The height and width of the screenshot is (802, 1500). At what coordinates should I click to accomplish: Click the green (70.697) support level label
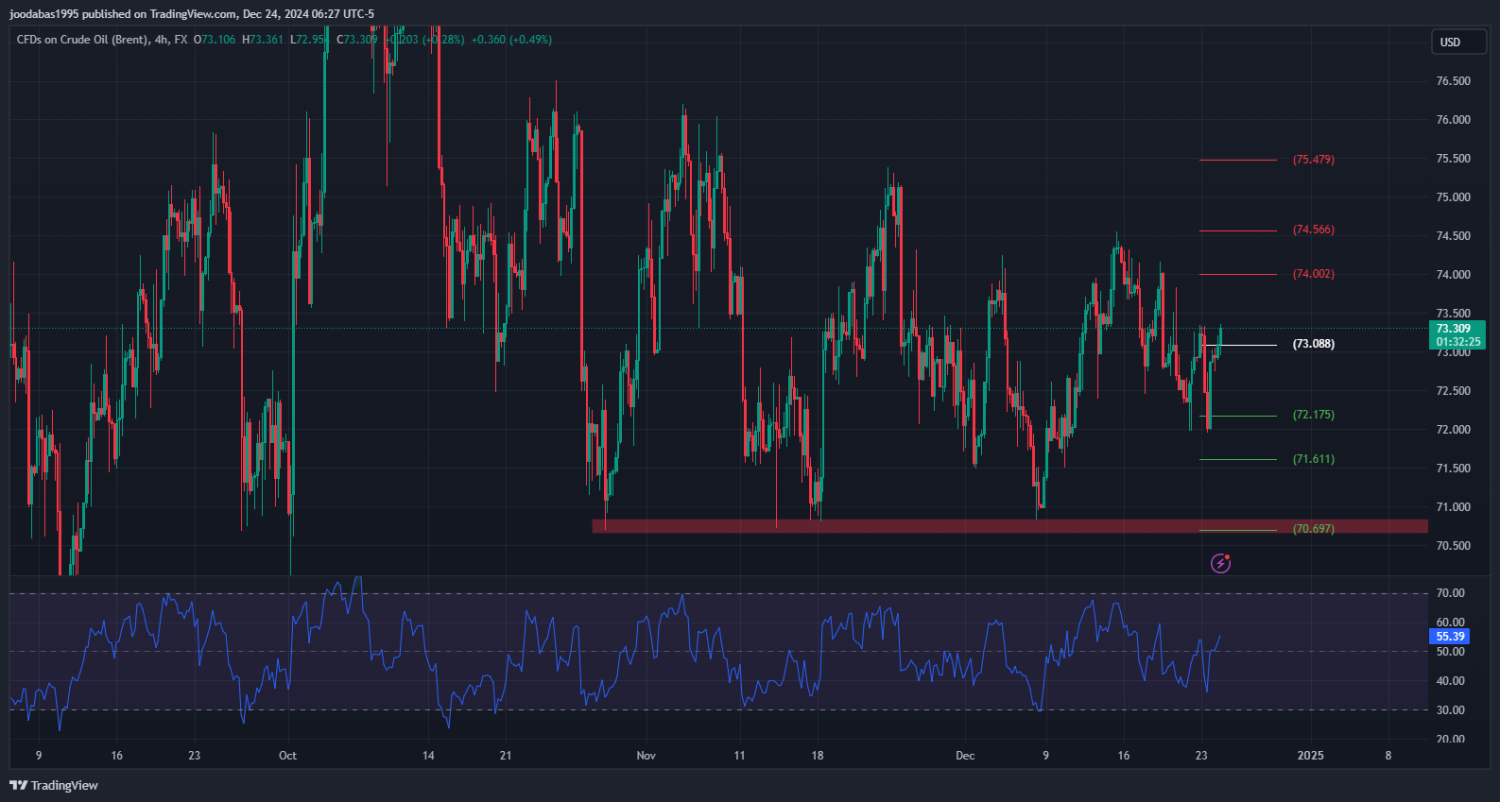(x=1313, y=529)
